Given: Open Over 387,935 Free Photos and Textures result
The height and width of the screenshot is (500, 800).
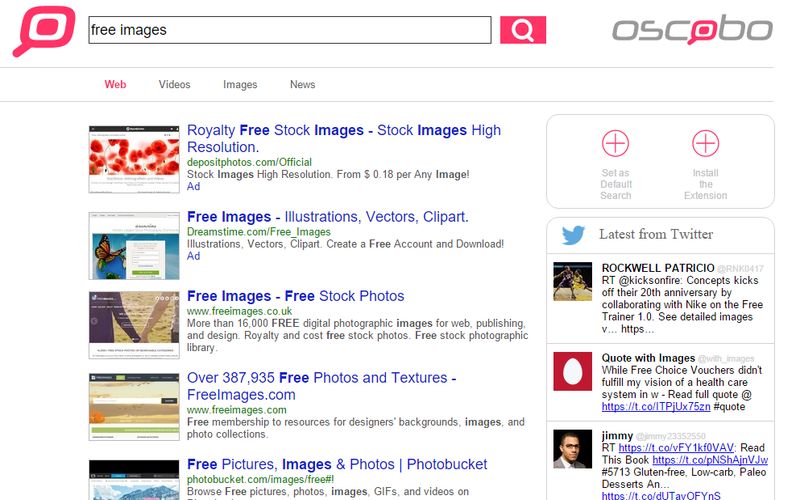Looking at the screenshot, I should tap(321, 386).
